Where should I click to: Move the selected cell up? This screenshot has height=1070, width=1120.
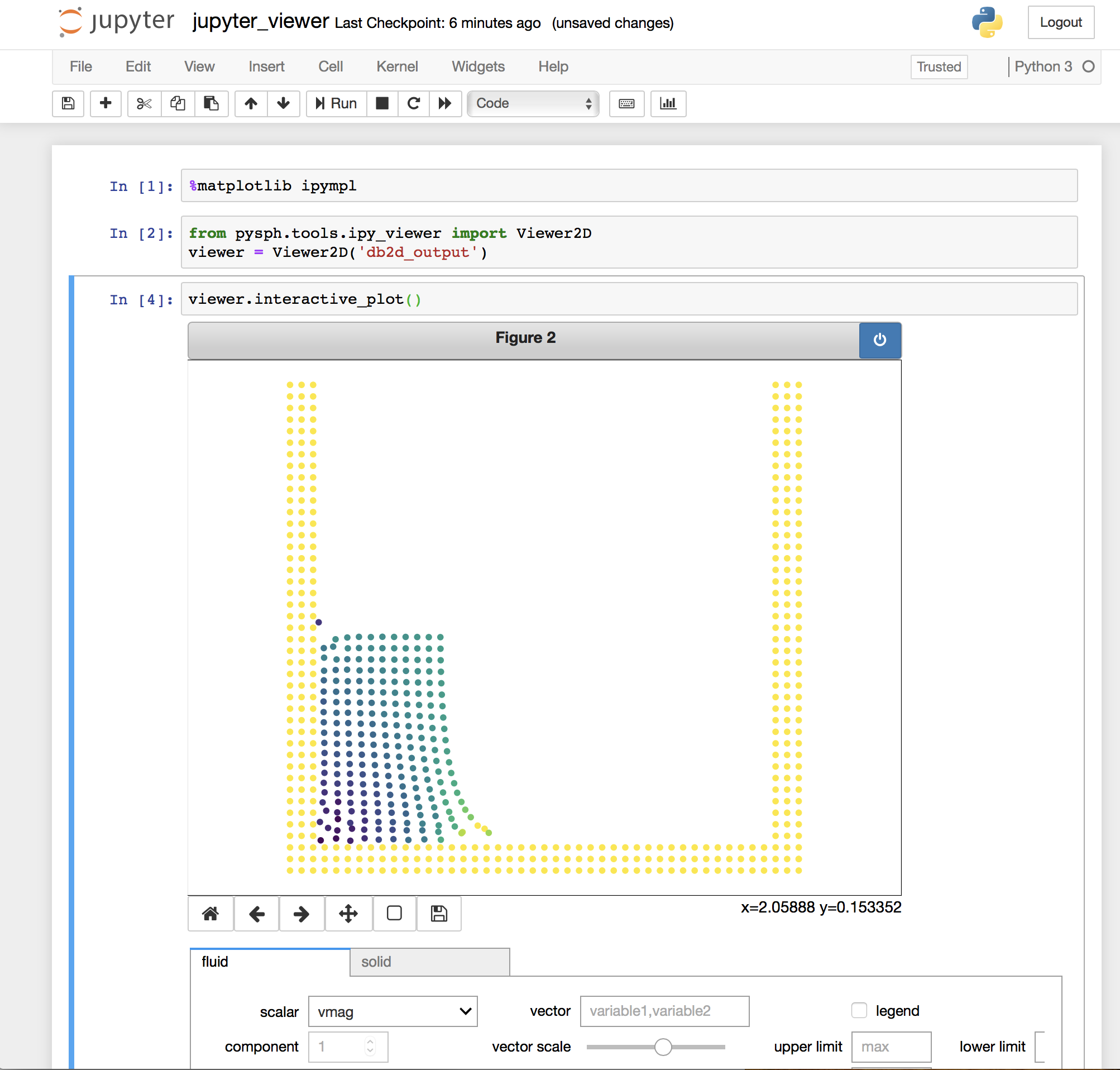251,103
